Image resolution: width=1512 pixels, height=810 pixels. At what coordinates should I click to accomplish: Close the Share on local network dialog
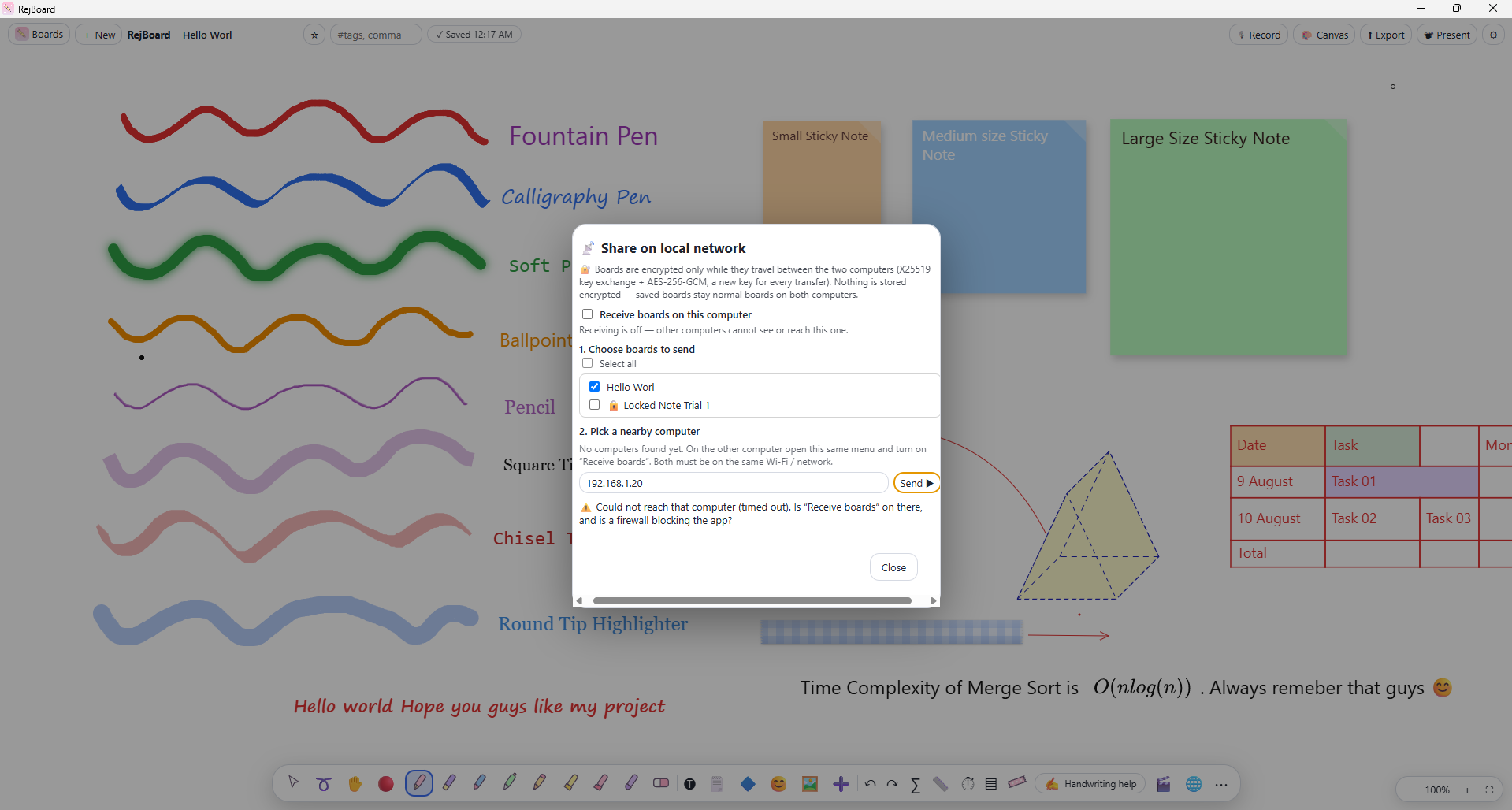[x=893, y=567]
